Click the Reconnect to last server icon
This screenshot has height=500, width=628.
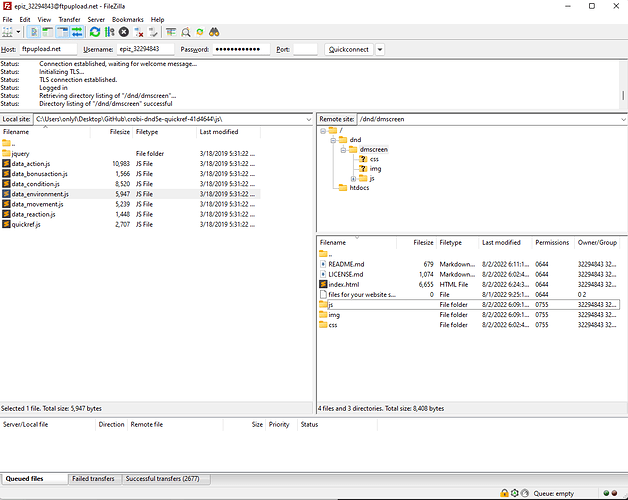click(153, 32)
